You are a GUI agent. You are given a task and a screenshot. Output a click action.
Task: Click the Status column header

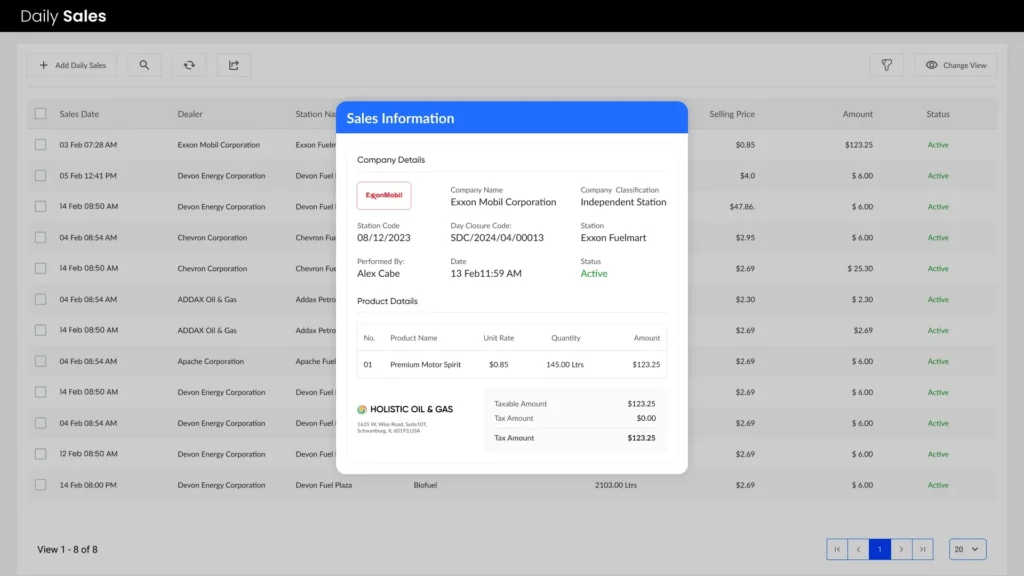(x=937, y=114)
